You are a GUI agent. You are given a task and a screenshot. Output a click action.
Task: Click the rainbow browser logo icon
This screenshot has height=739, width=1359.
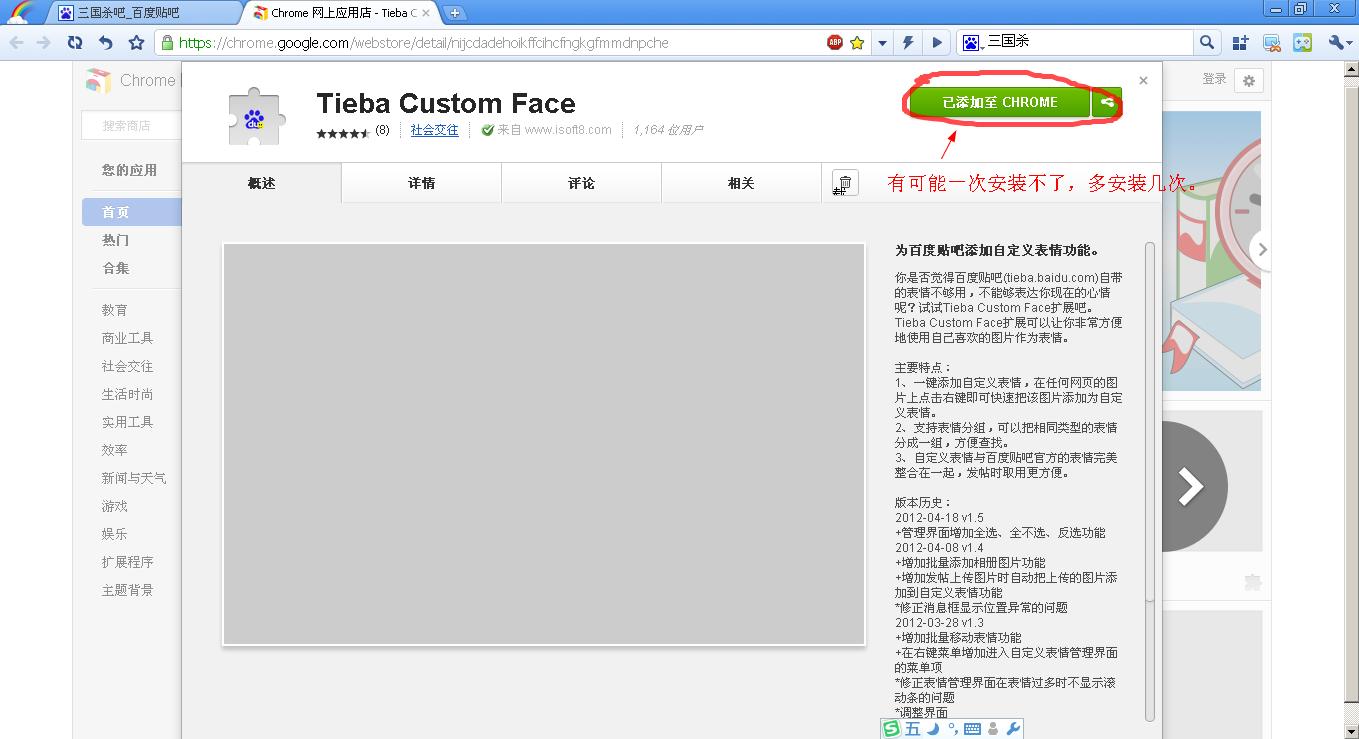[20, 12]
